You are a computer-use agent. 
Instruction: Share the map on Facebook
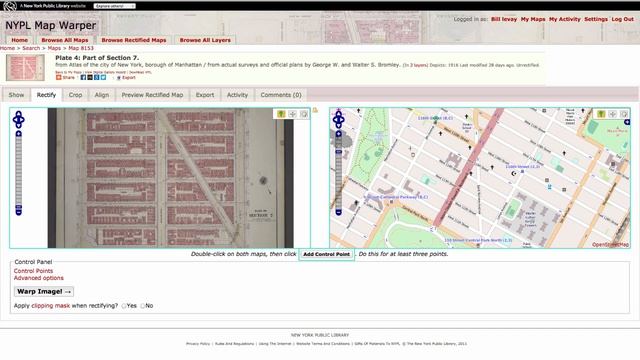[x=83, y=77]
